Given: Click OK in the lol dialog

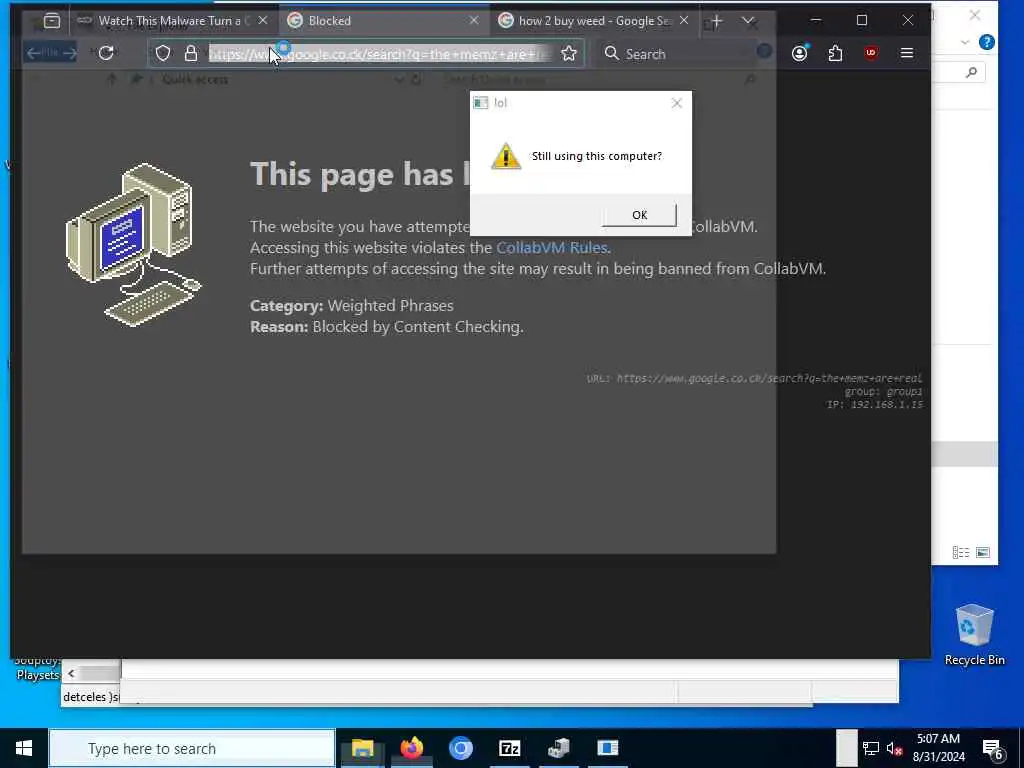Looking at the screenshot, I should (x=639, y=215).
